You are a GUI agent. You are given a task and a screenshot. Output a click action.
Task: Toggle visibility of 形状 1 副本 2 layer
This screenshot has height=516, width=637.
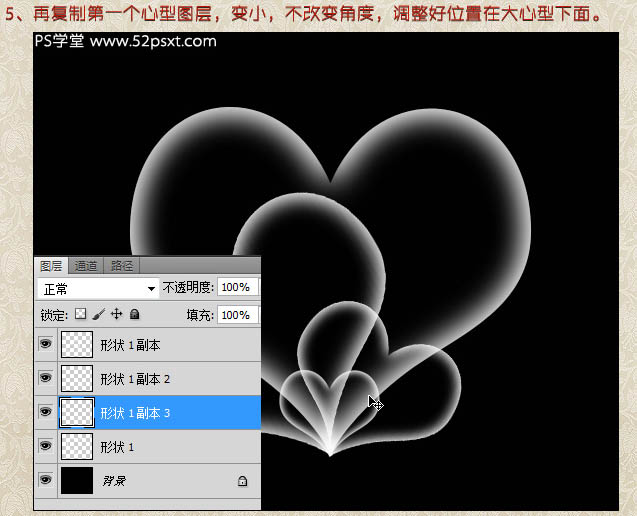45,378
